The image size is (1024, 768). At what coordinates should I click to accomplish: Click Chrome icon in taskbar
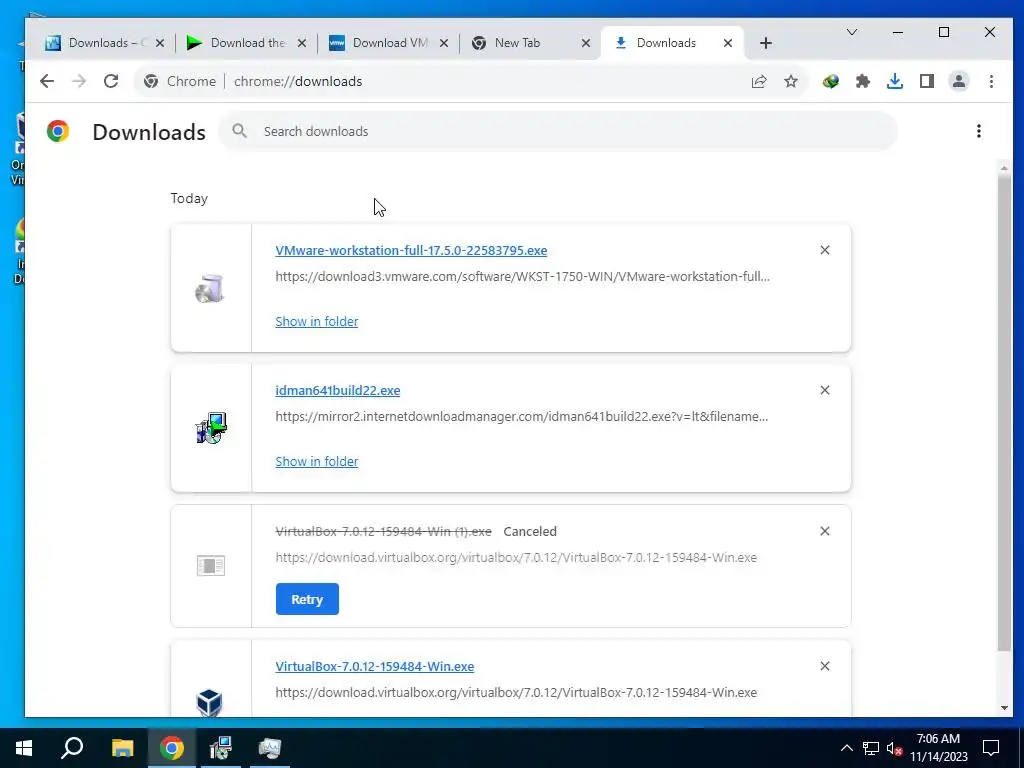click(172, 748)
